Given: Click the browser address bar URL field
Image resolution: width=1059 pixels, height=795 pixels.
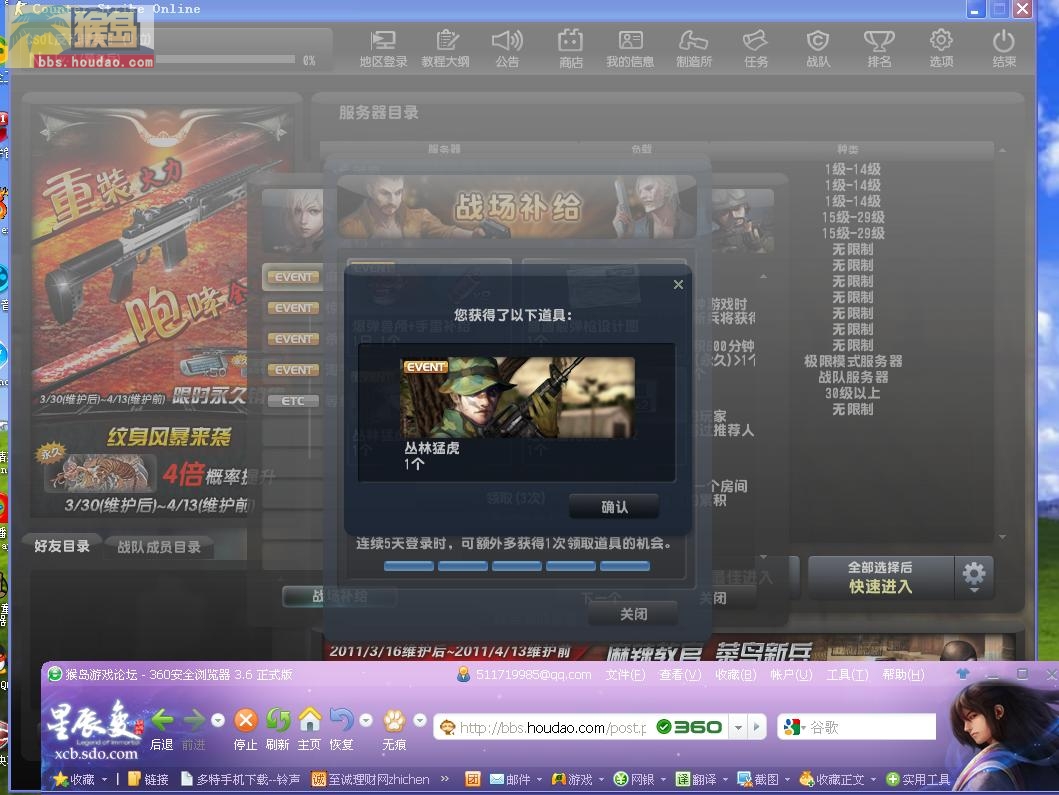Looking at the screenshot, I should (552, 727).
